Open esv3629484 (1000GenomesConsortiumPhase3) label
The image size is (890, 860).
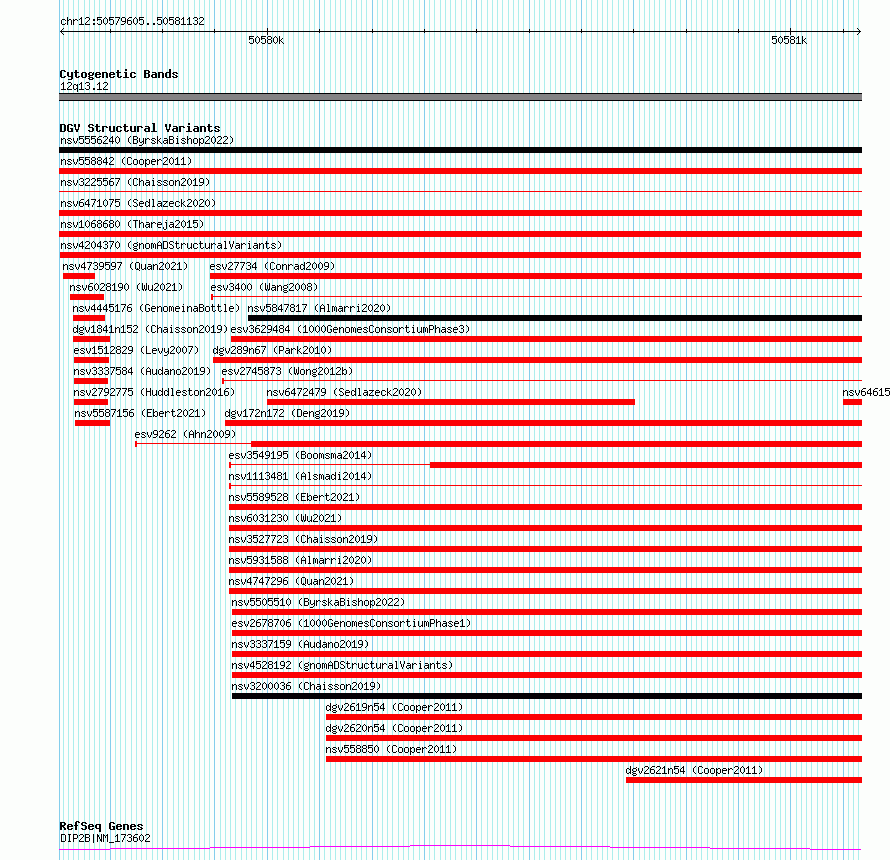350,329
